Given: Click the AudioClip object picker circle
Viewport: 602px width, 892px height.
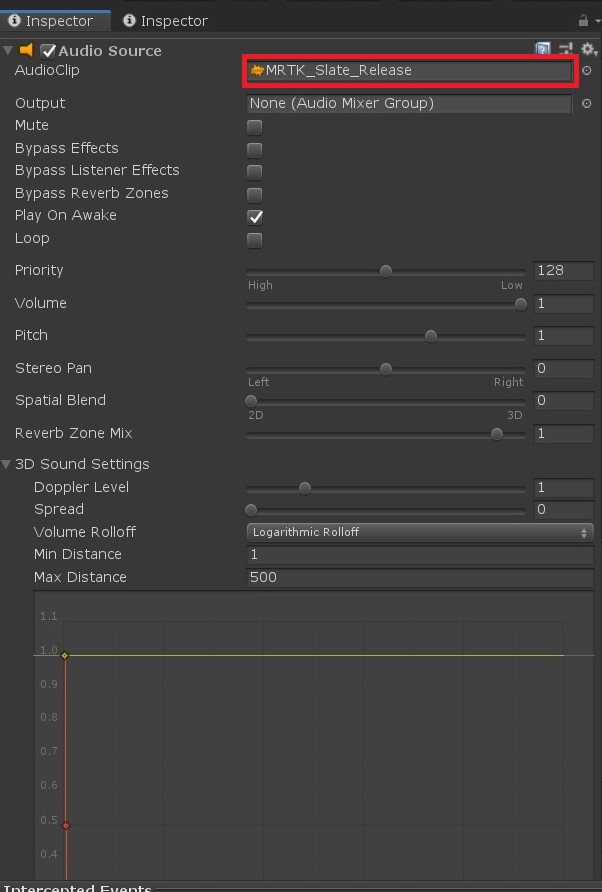Looking at the screenshot, I should click(x=587, y=71).
